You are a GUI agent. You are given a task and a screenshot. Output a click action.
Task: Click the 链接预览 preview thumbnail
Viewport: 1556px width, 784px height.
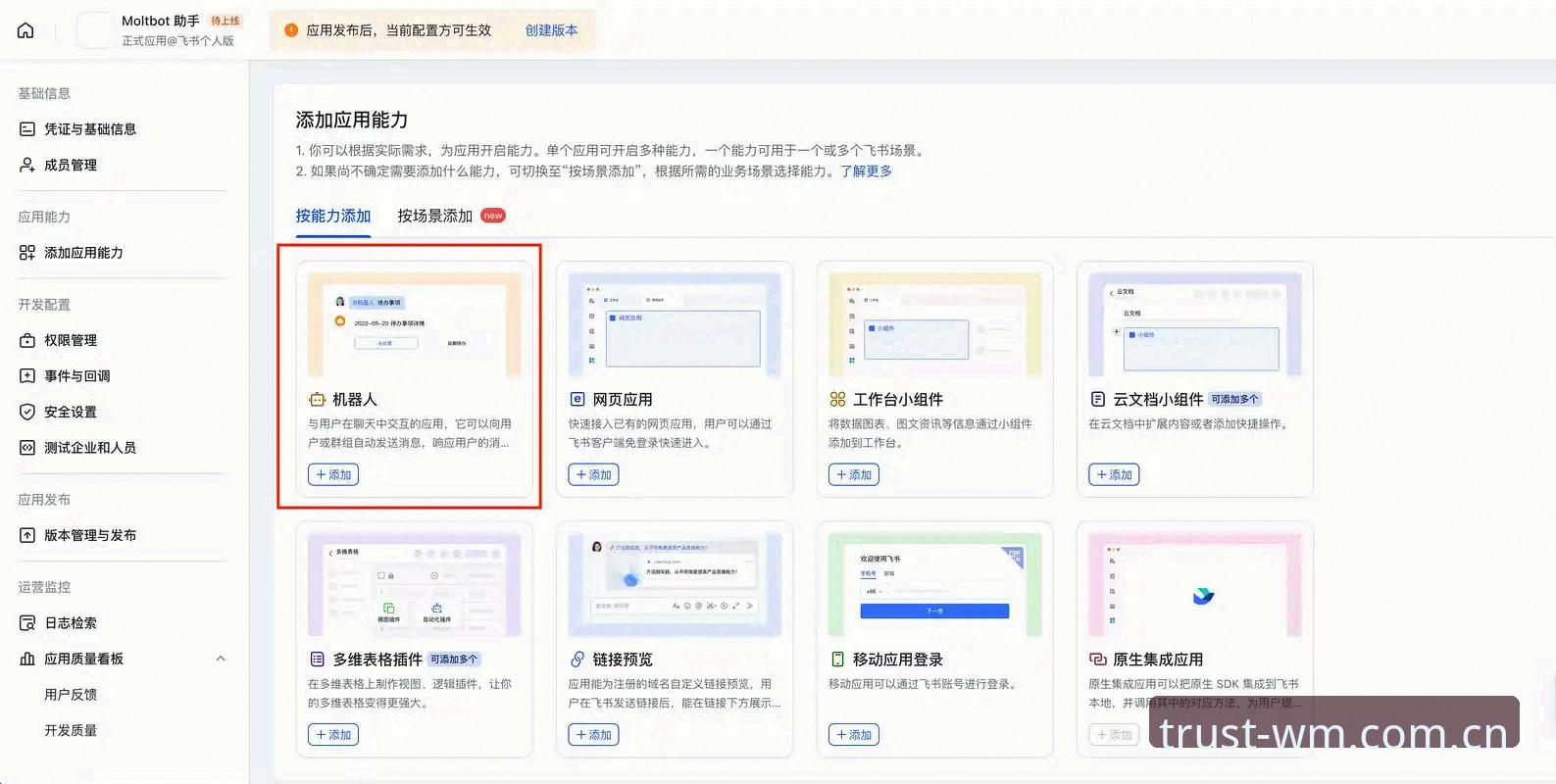675,585
